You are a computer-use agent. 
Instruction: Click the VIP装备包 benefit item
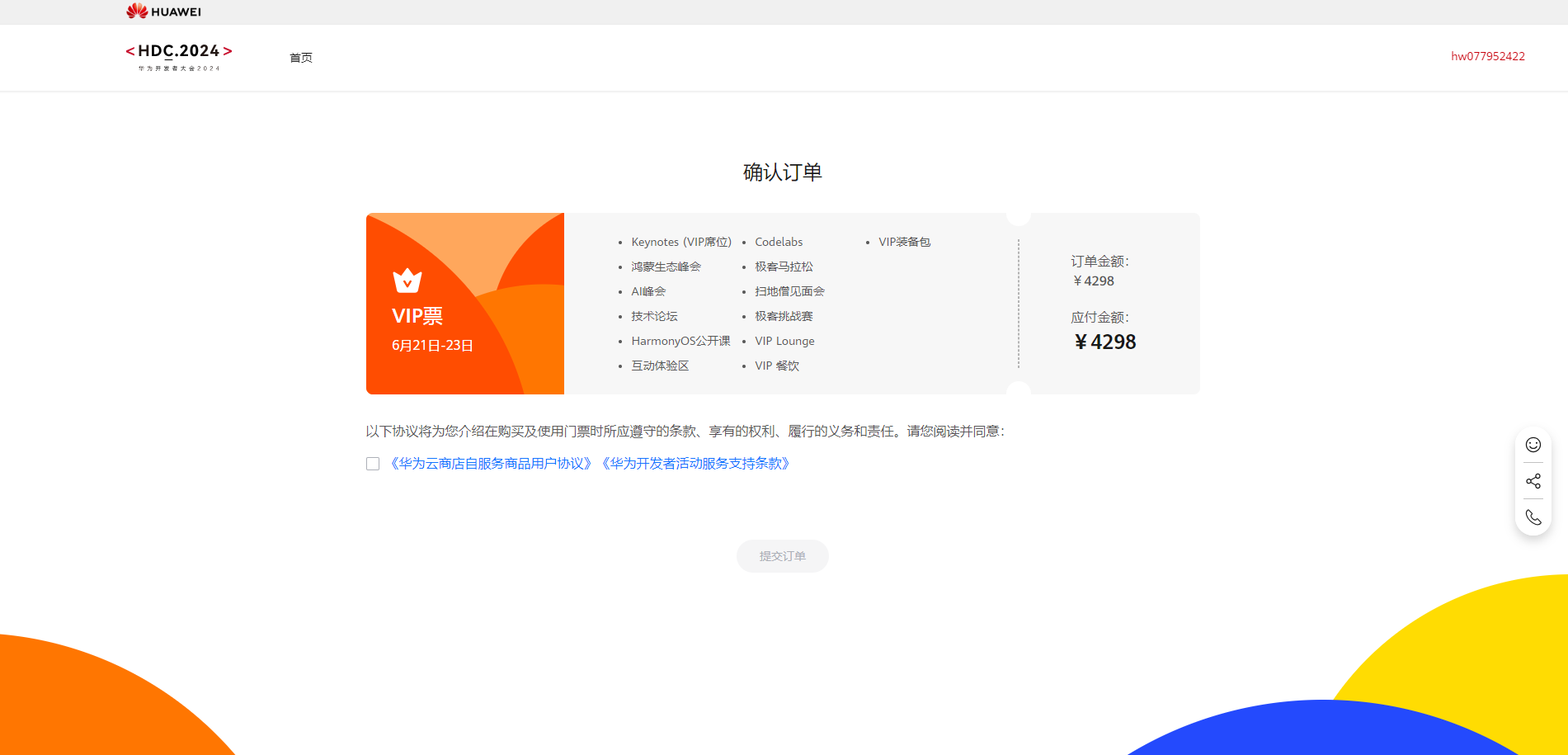905,242
